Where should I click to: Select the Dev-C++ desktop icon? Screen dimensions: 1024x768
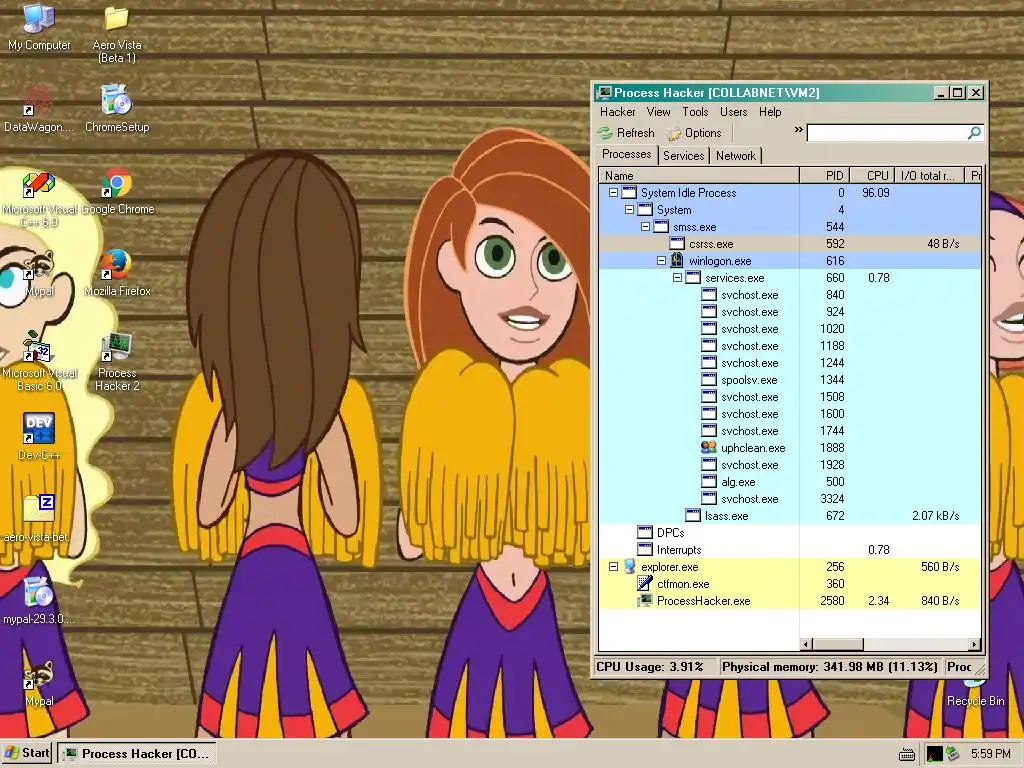click(39, 437)
